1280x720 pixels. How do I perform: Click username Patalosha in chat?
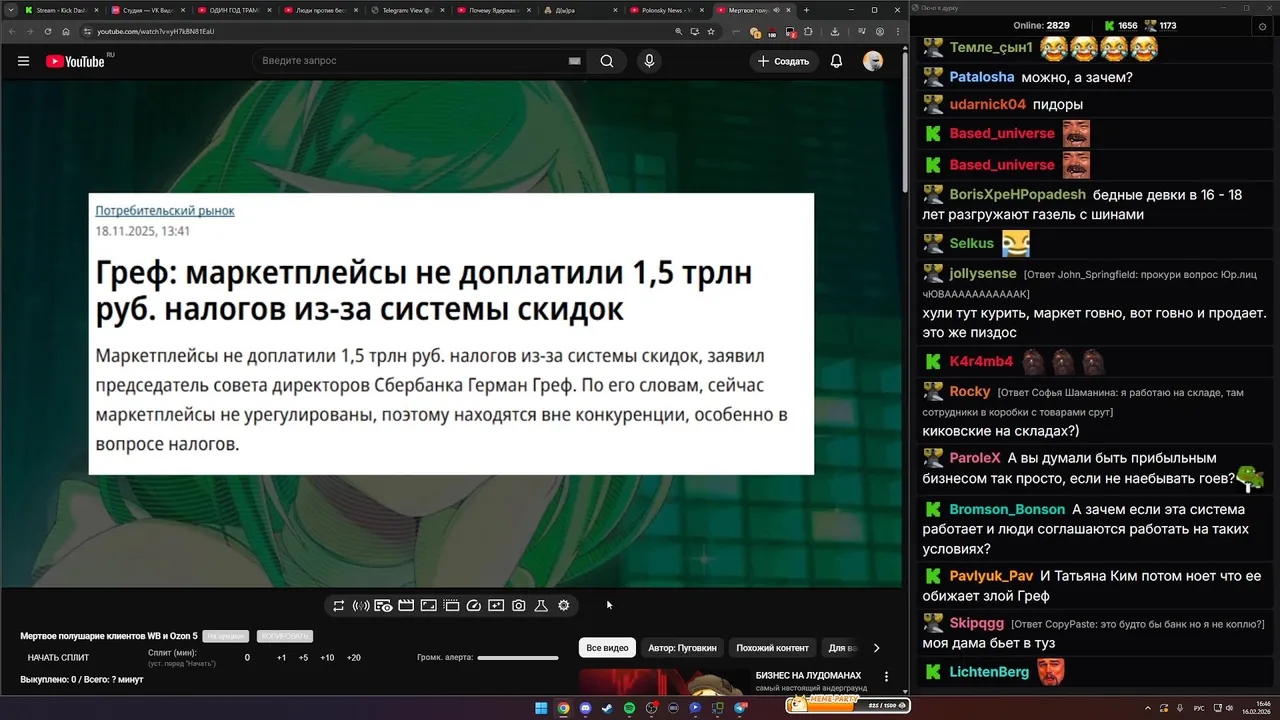tap(982, 77)
